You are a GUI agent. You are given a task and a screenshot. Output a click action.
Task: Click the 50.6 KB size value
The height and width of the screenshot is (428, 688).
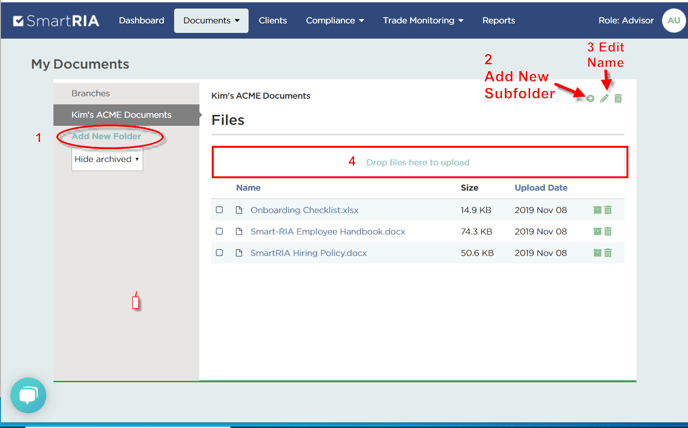point(477,253)
